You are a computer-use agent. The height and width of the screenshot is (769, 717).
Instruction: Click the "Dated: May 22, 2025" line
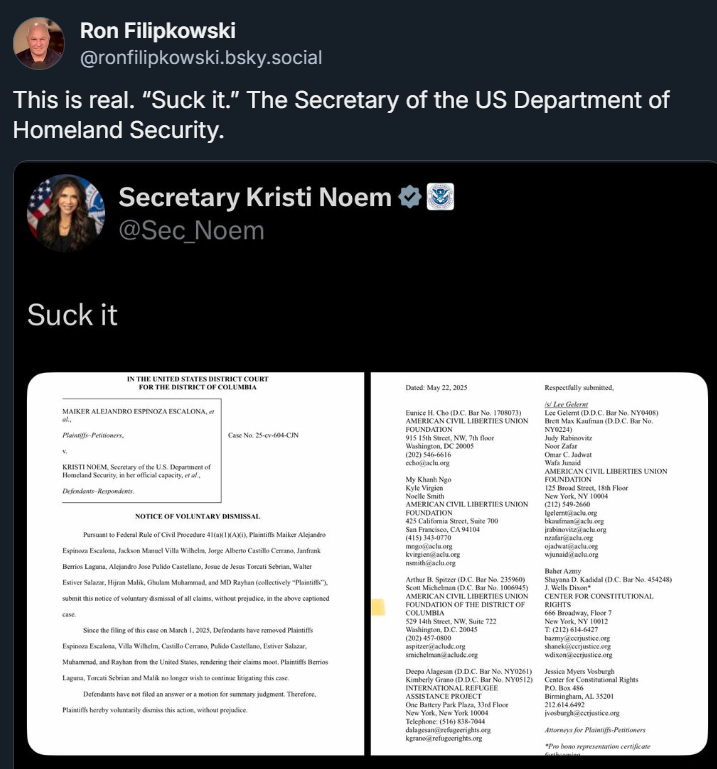pyautogui.click(x=436, y=387)
